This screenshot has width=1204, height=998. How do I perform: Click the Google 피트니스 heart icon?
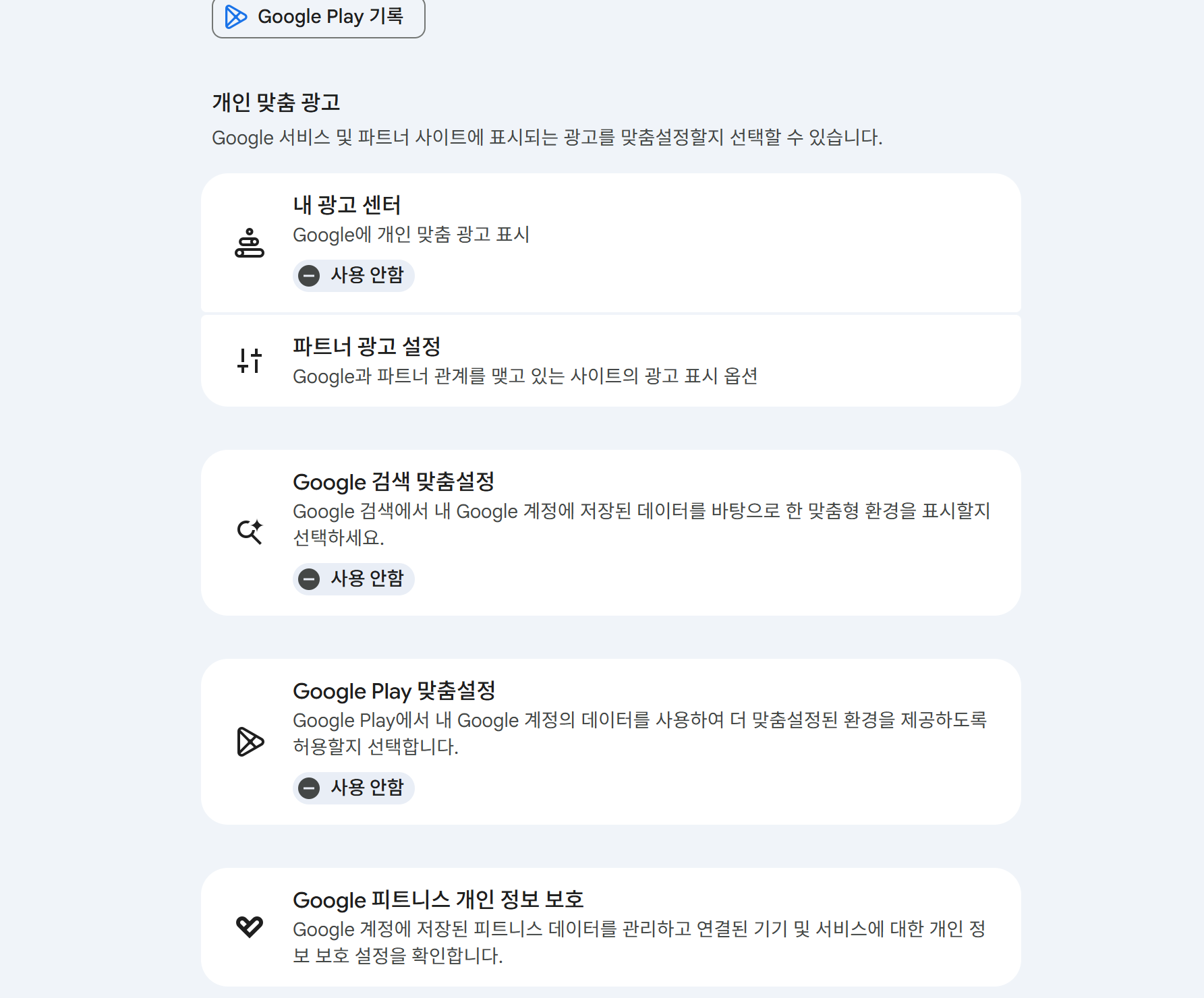[x=249, y=927]
